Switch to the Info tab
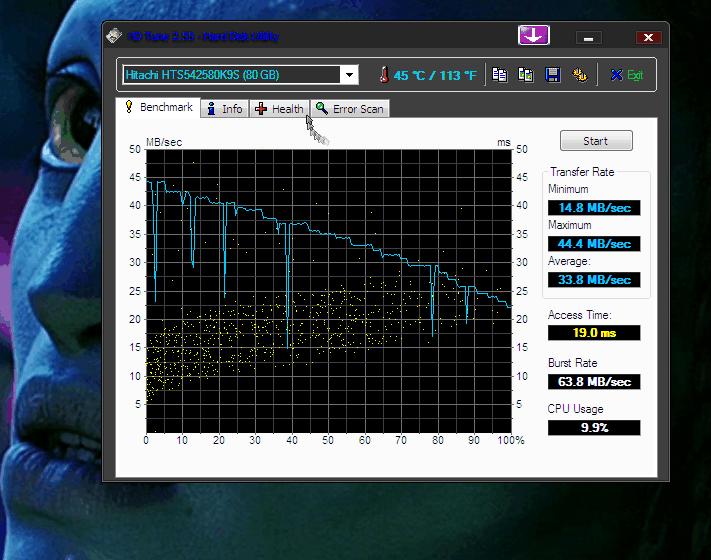Image resolution: width=711 pixels, height=560 pixels. pyautogui.click(x=225, y=109)
